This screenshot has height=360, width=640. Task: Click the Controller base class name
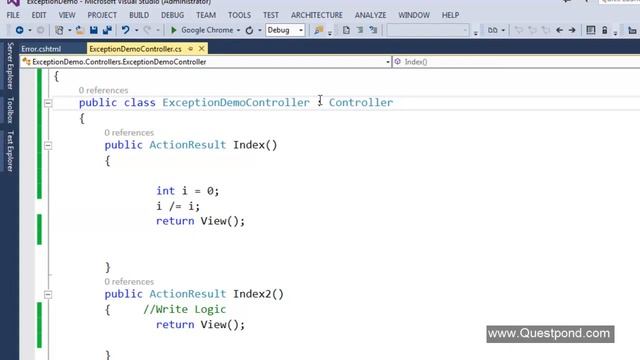tap(361, 102)
